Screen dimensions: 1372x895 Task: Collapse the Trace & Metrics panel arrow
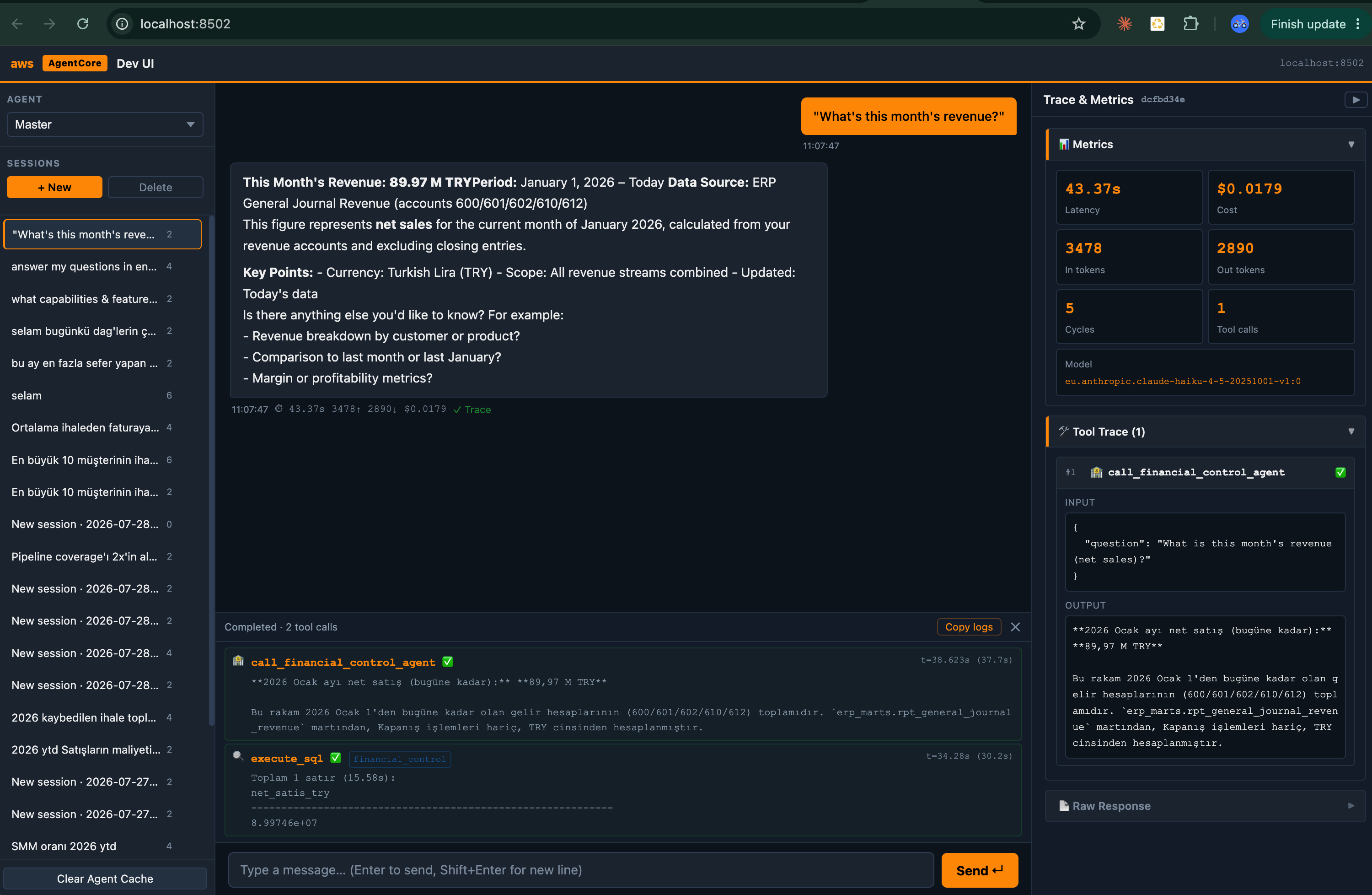(1356, 100)
